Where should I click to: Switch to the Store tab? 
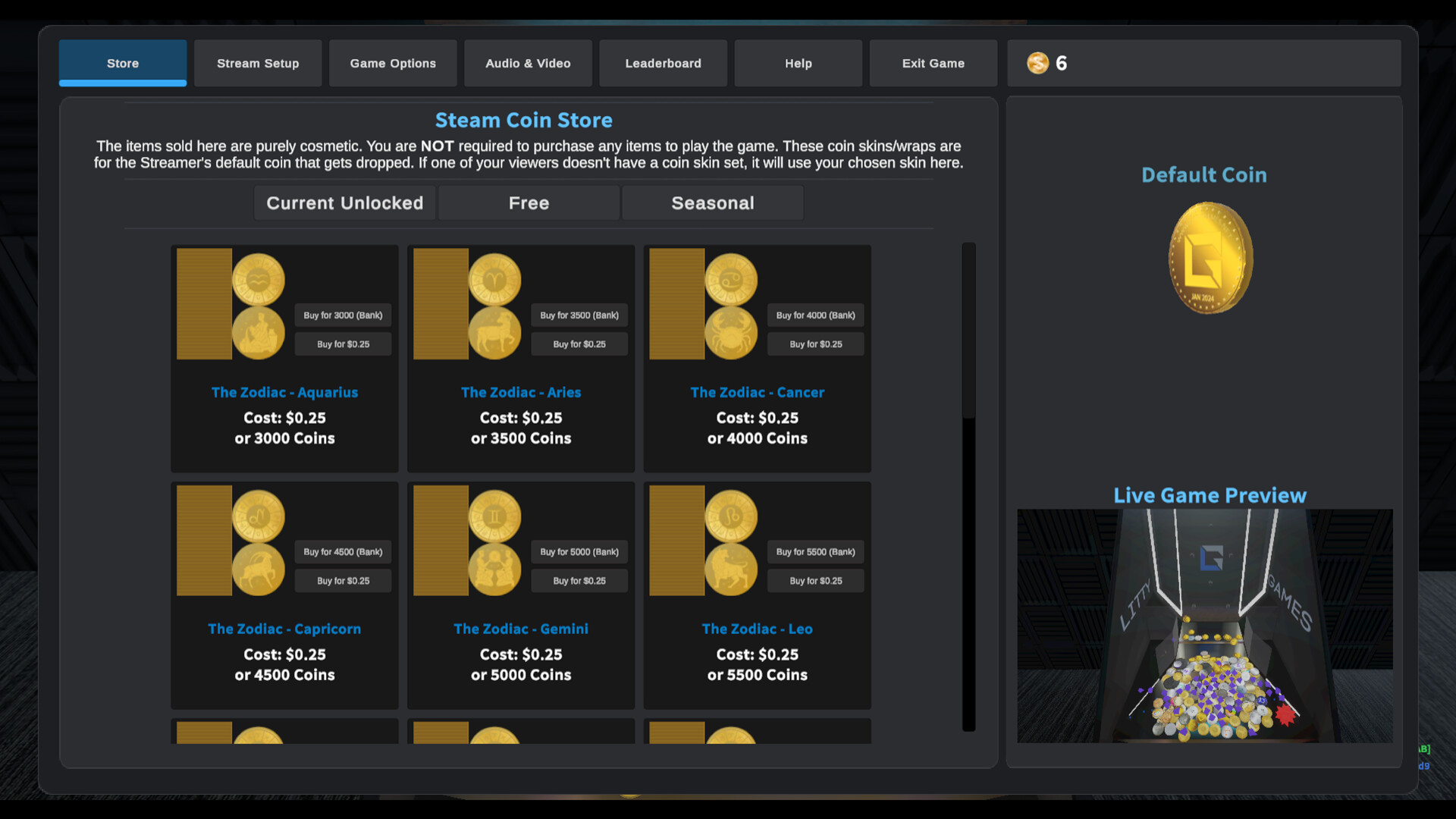pyautogui.click(x=122, y=63)
